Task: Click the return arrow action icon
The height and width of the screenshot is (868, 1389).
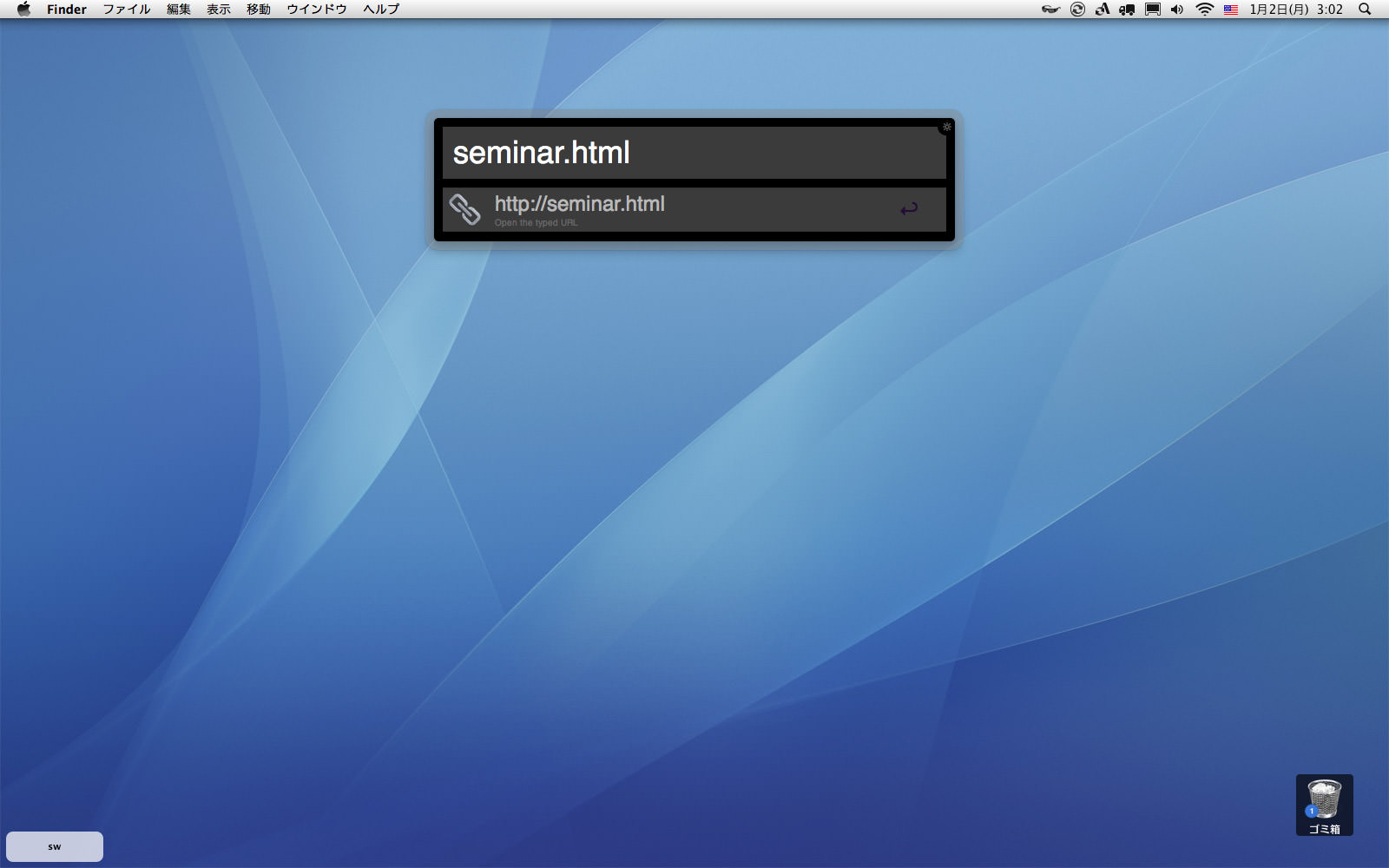Action: (909, 208)
